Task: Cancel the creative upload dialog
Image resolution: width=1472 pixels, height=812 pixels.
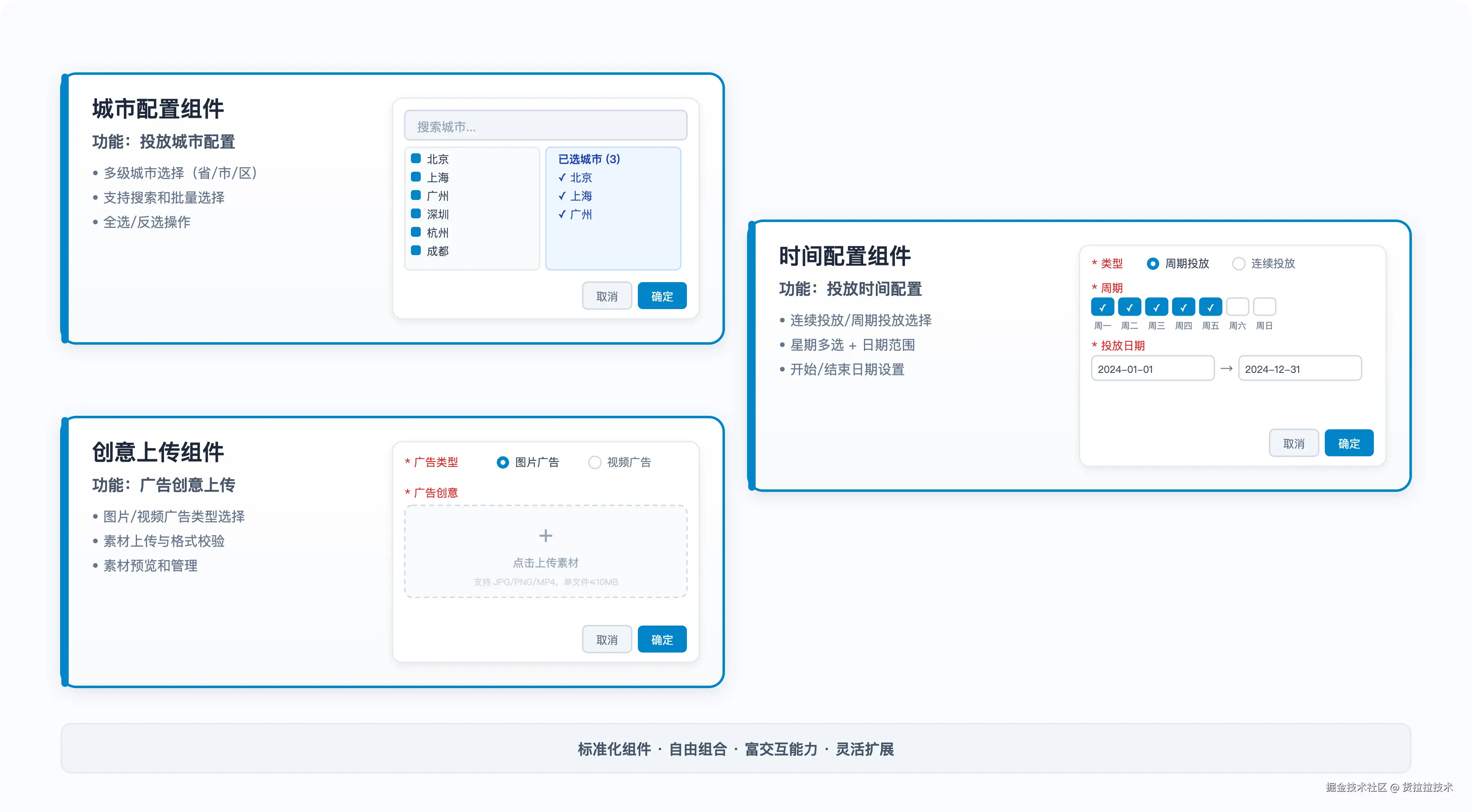Action: click(607, 639)
